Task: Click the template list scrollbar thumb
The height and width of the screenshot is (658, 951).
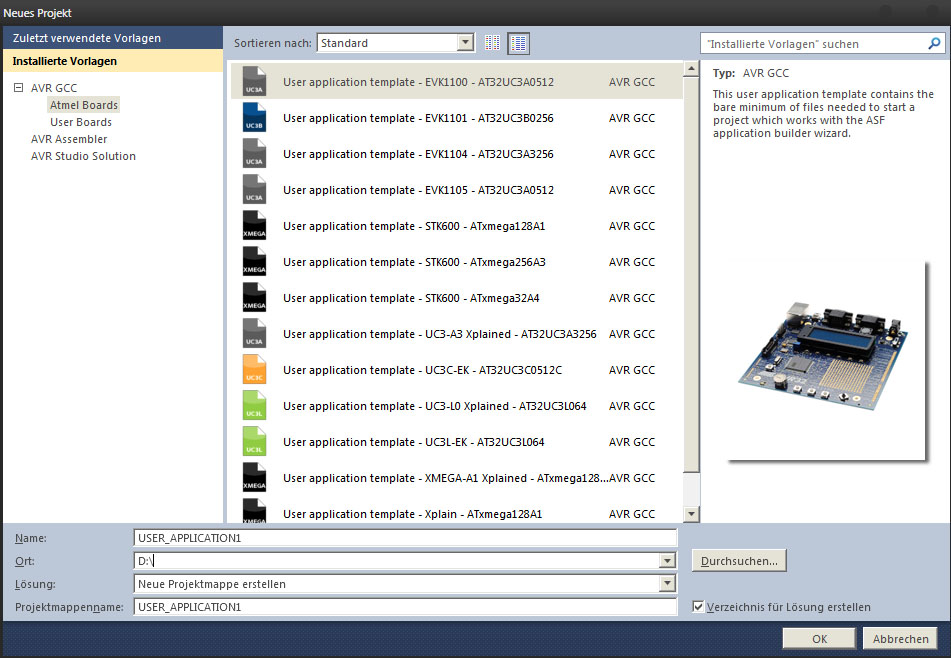Action: [691, 274]
